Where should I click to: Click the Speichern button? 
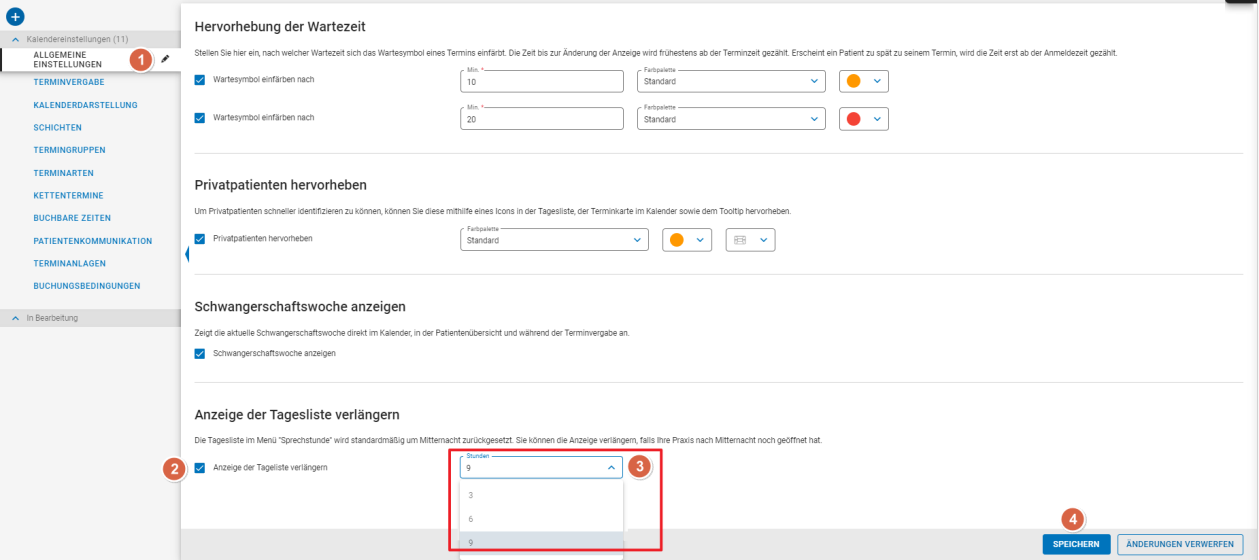[1076, 544]
